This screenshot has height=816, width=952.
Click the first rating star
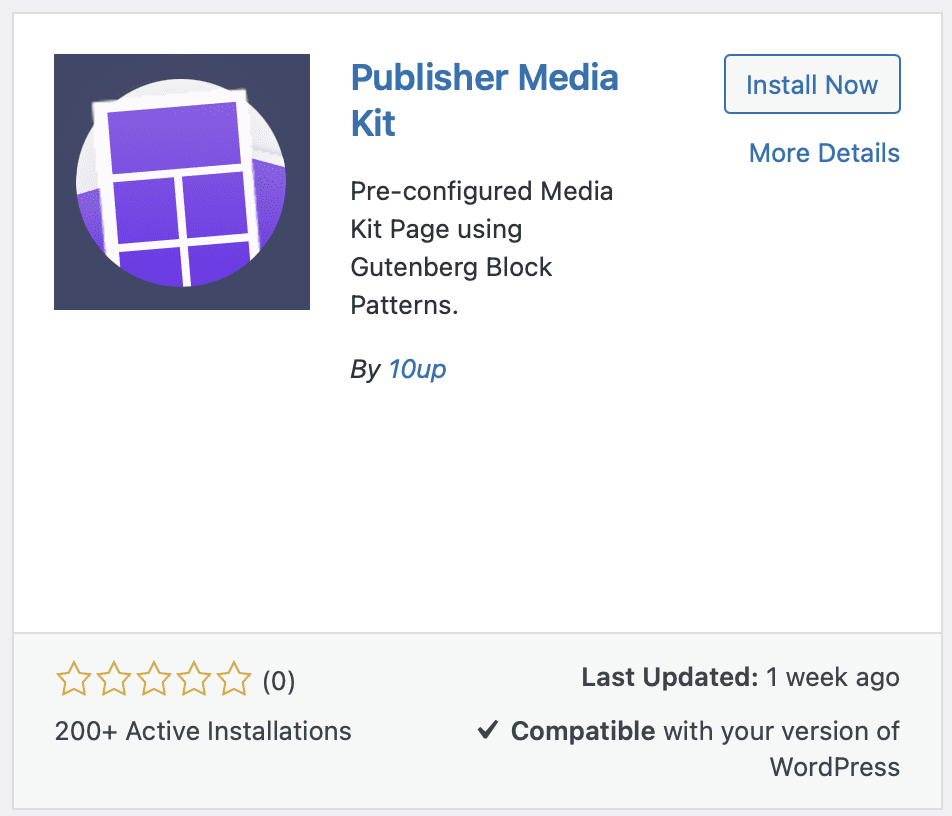coord(73,680)
